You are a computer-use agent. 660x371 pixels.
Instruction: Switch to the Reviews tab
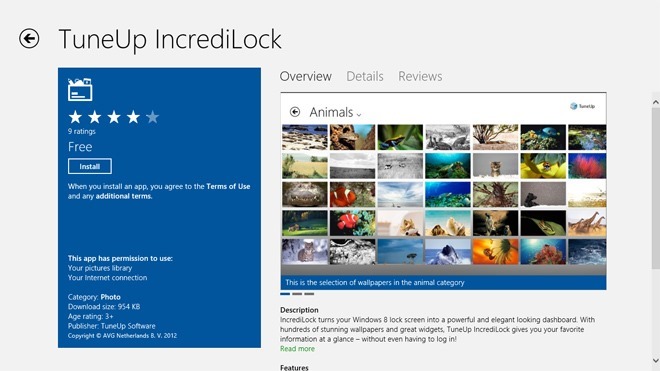(420, 76)
